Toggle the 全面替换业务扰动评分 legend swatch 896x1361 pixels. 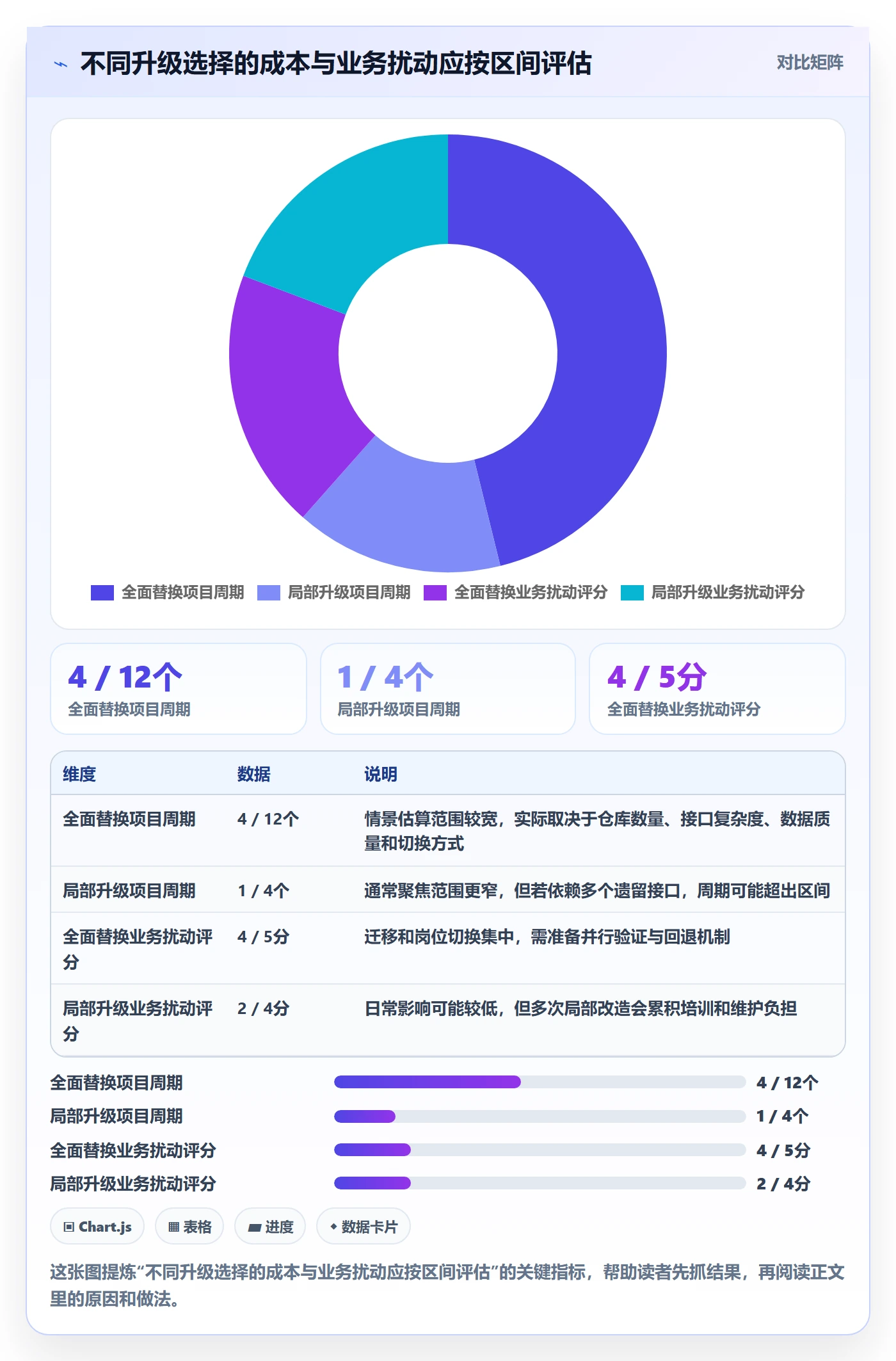coord(435,593)
